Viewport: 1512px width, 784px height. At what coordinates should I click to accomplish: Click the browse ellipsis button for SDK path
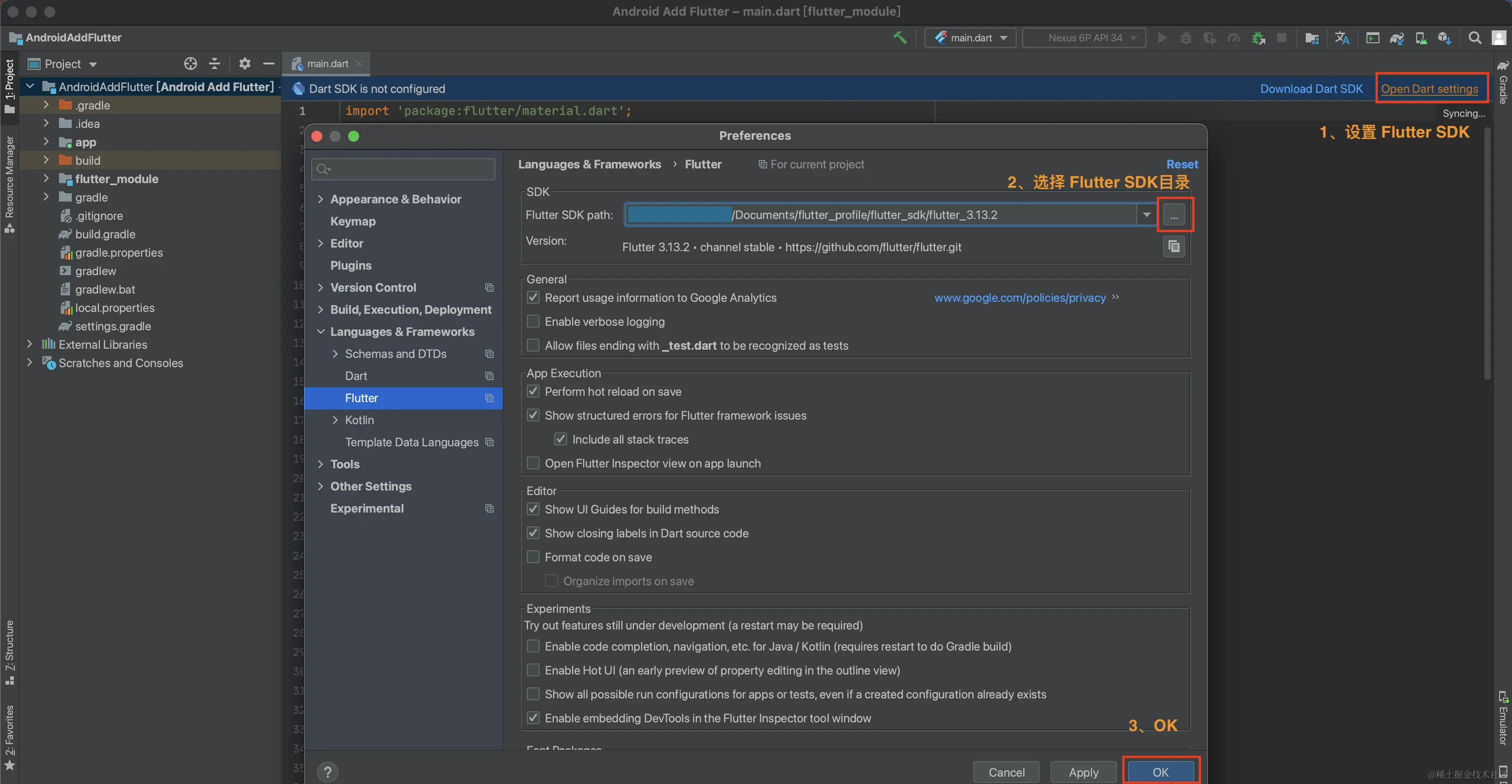[x=1173, y=215]
